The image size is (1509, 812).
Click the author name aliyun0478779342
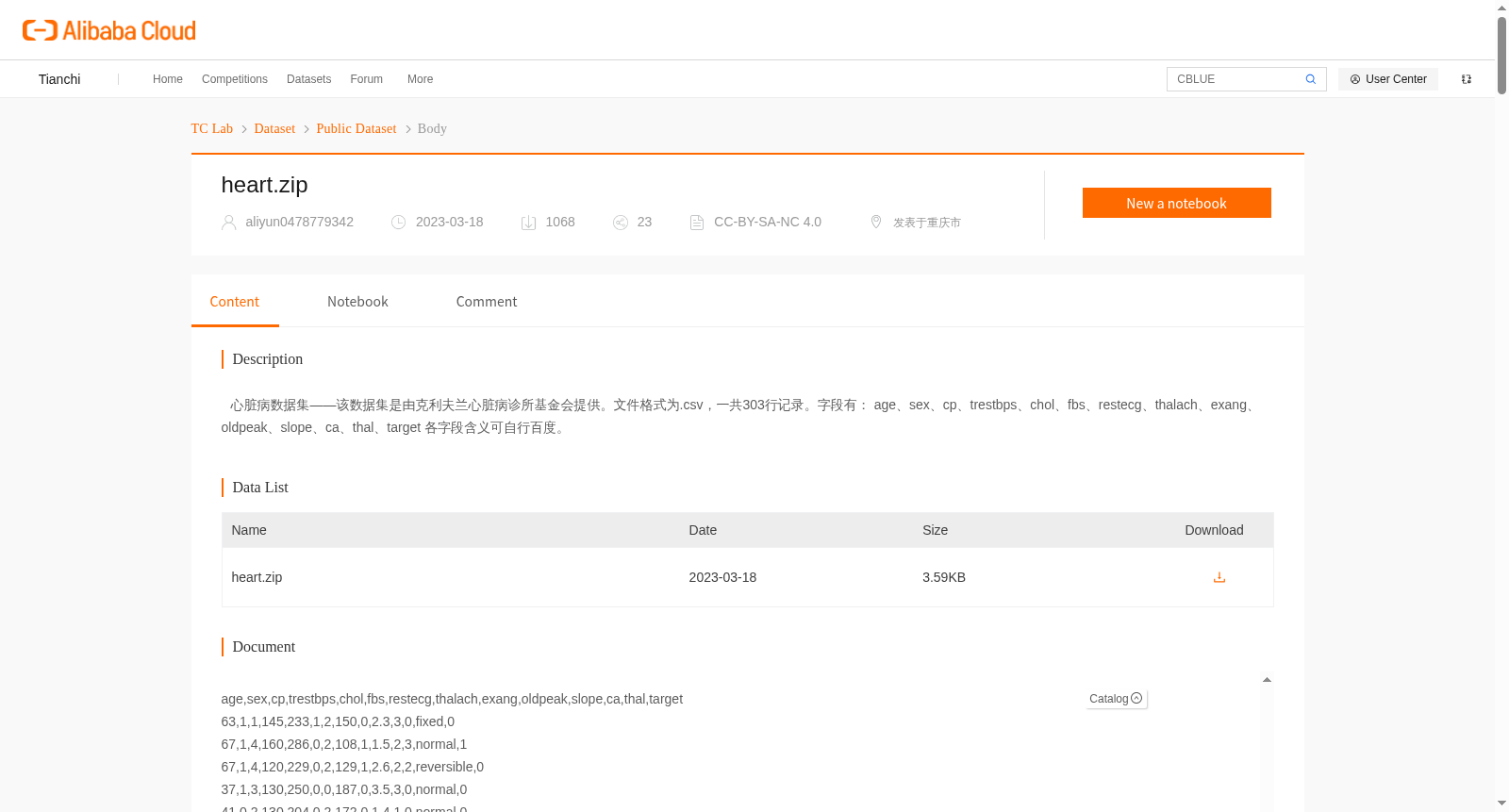click(300, 222)
